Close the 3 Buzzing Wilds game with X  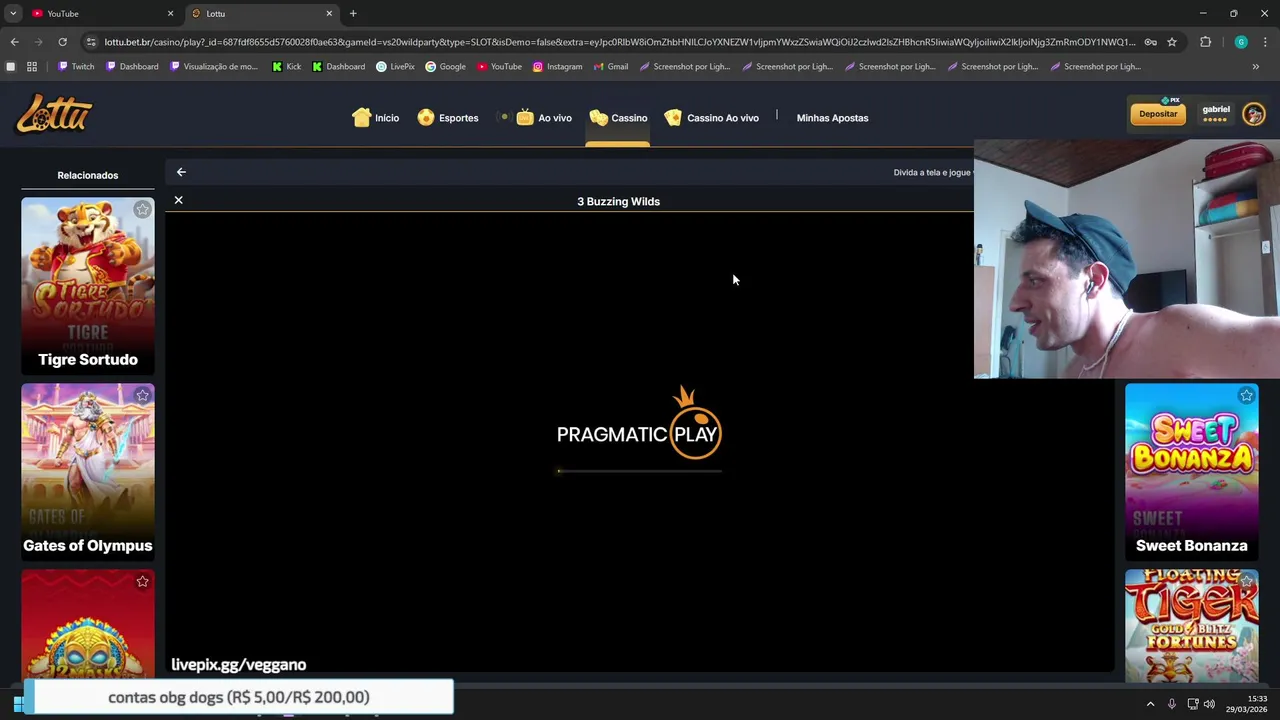(x=178, y=200)
